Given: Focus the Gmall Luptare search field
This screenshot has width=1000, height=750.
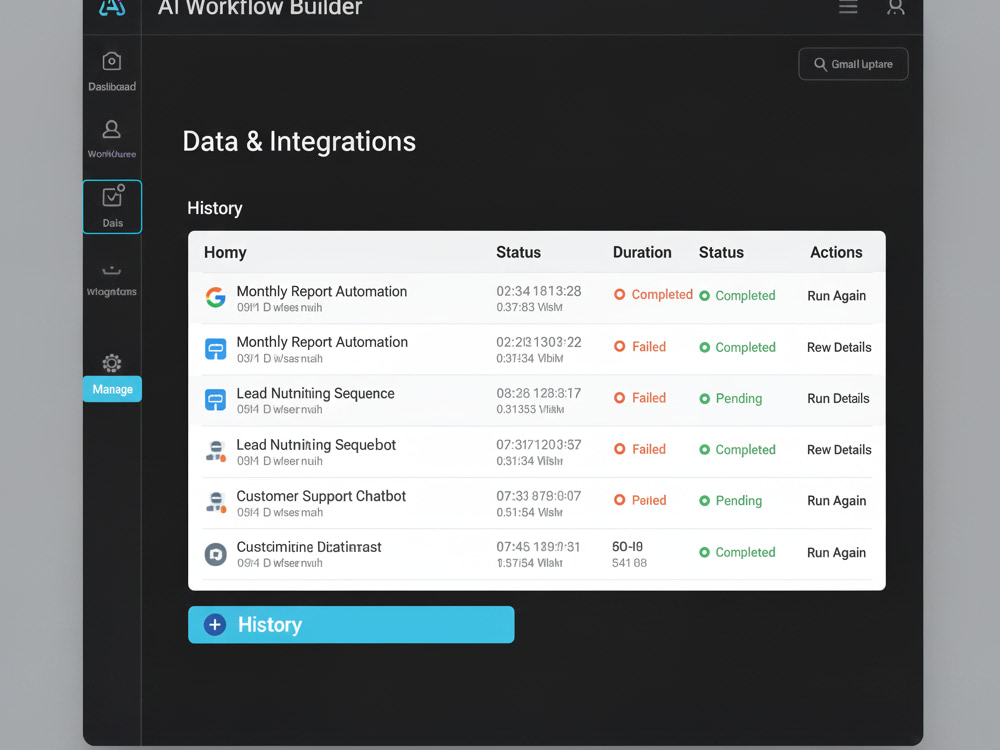Looking at the screenshot, I should coord(853,64).
